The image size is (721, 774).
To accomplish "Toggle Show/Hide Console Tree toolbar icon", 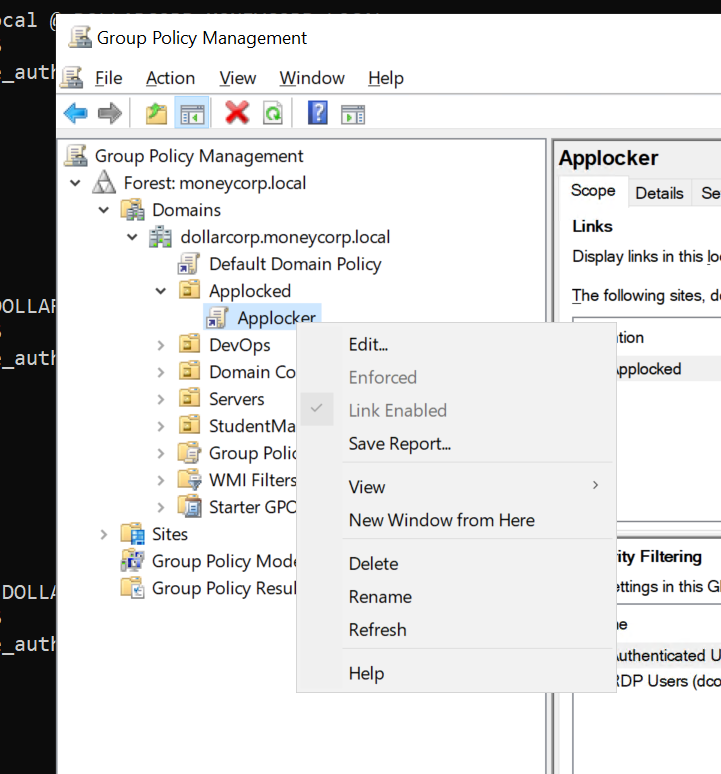I will click(192, 114).
